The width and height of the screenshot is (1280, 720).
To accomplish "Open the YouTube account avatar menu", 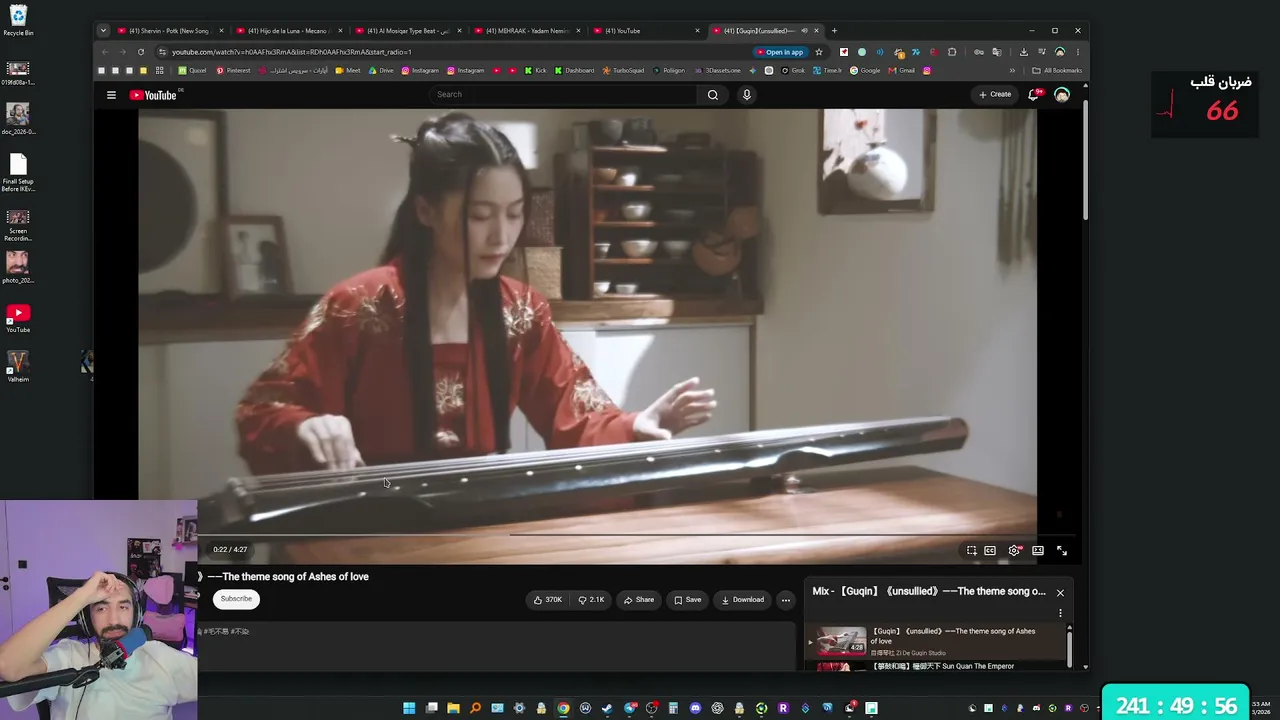I will (x=1062, y=95).
